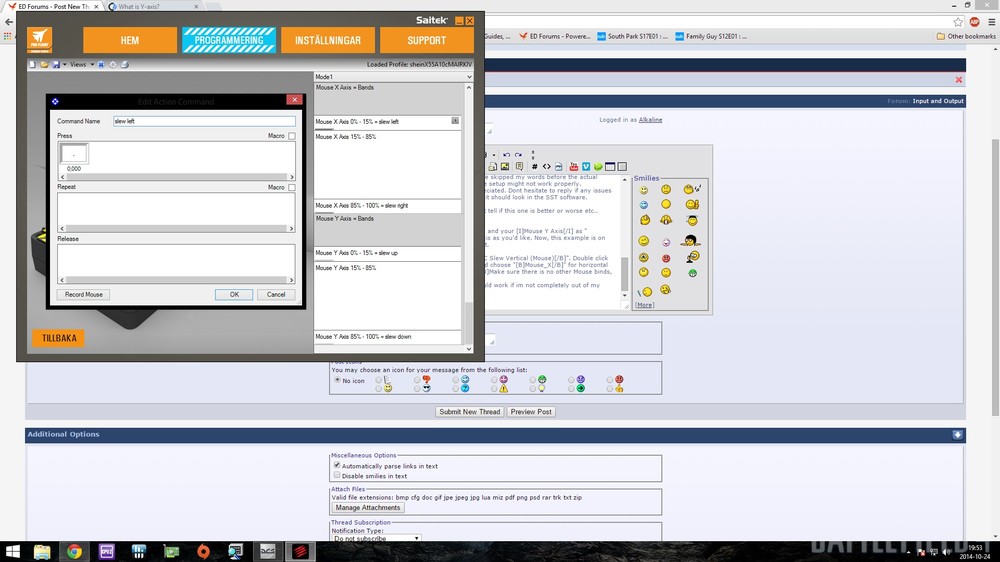
Task: Click the gear settings icon in Saitek toolbar
Action: pos(113,64)
